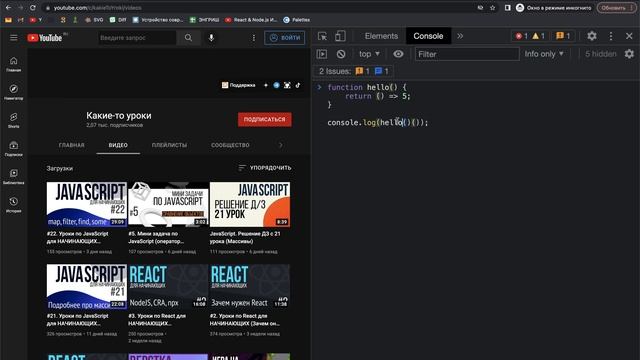
Task: Click '5 hidden' messages label
Action: click(600, 54)
